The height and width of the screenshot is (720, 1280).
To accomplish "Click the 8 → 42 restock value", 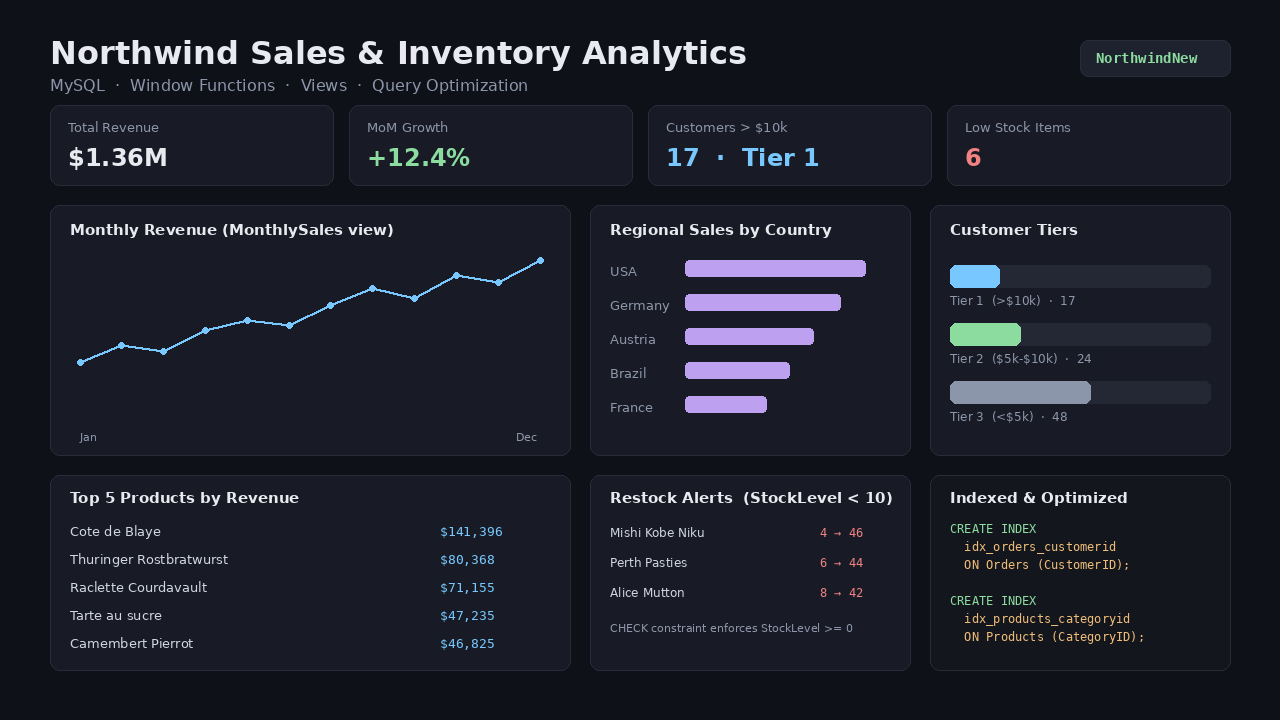I will (841, 593).
